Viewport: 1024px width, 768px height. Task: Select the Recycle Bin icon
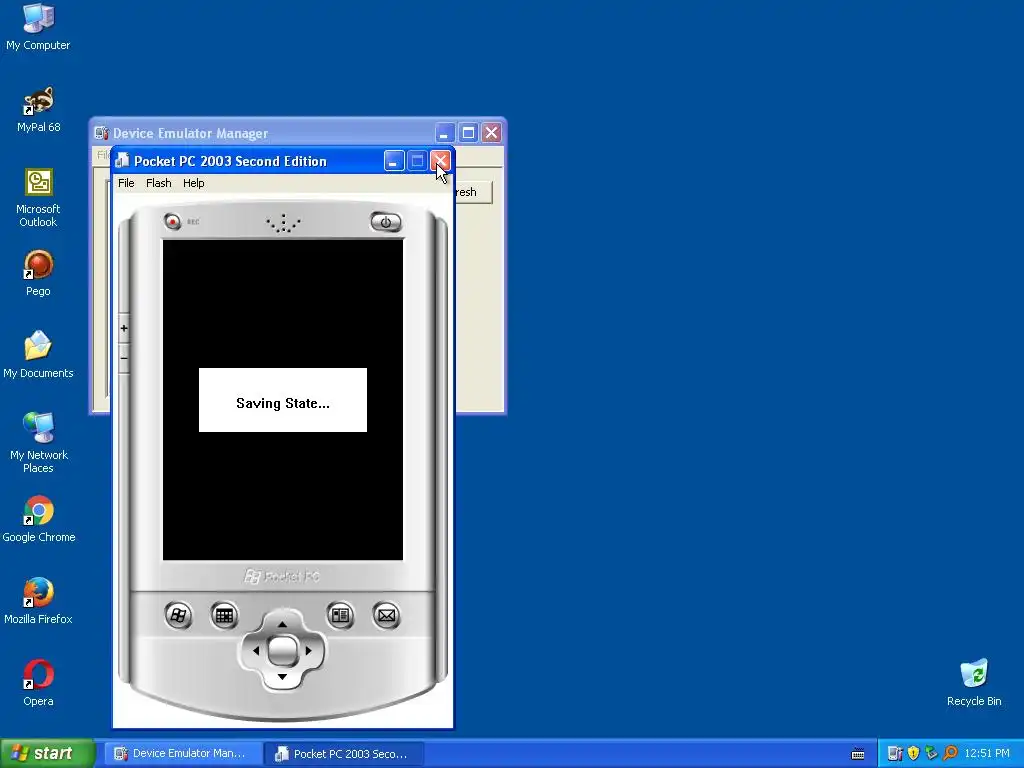pos(974,684)
